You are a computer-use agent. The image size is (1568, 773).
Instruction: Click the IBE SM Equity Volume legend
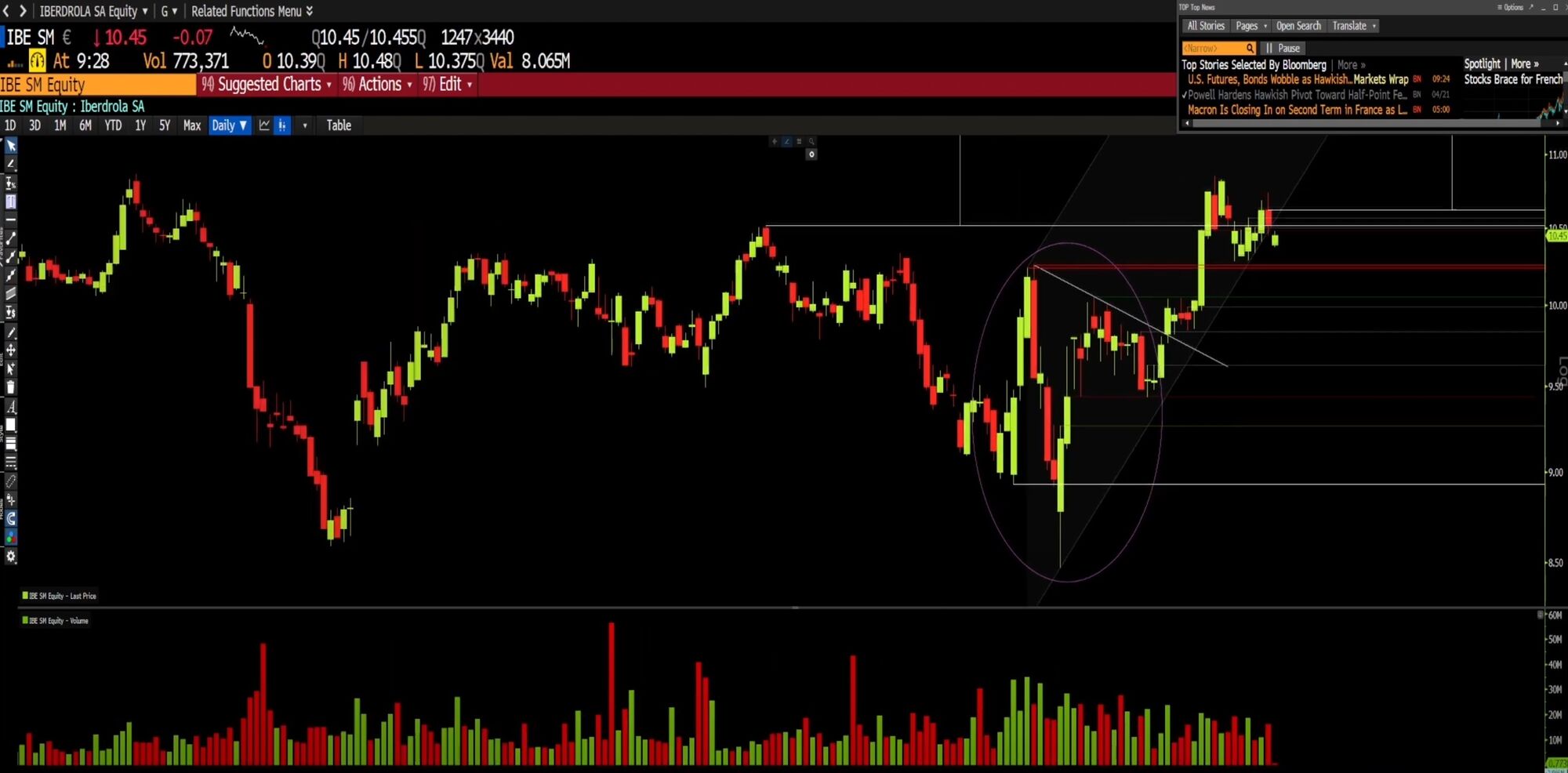(56, 621)
